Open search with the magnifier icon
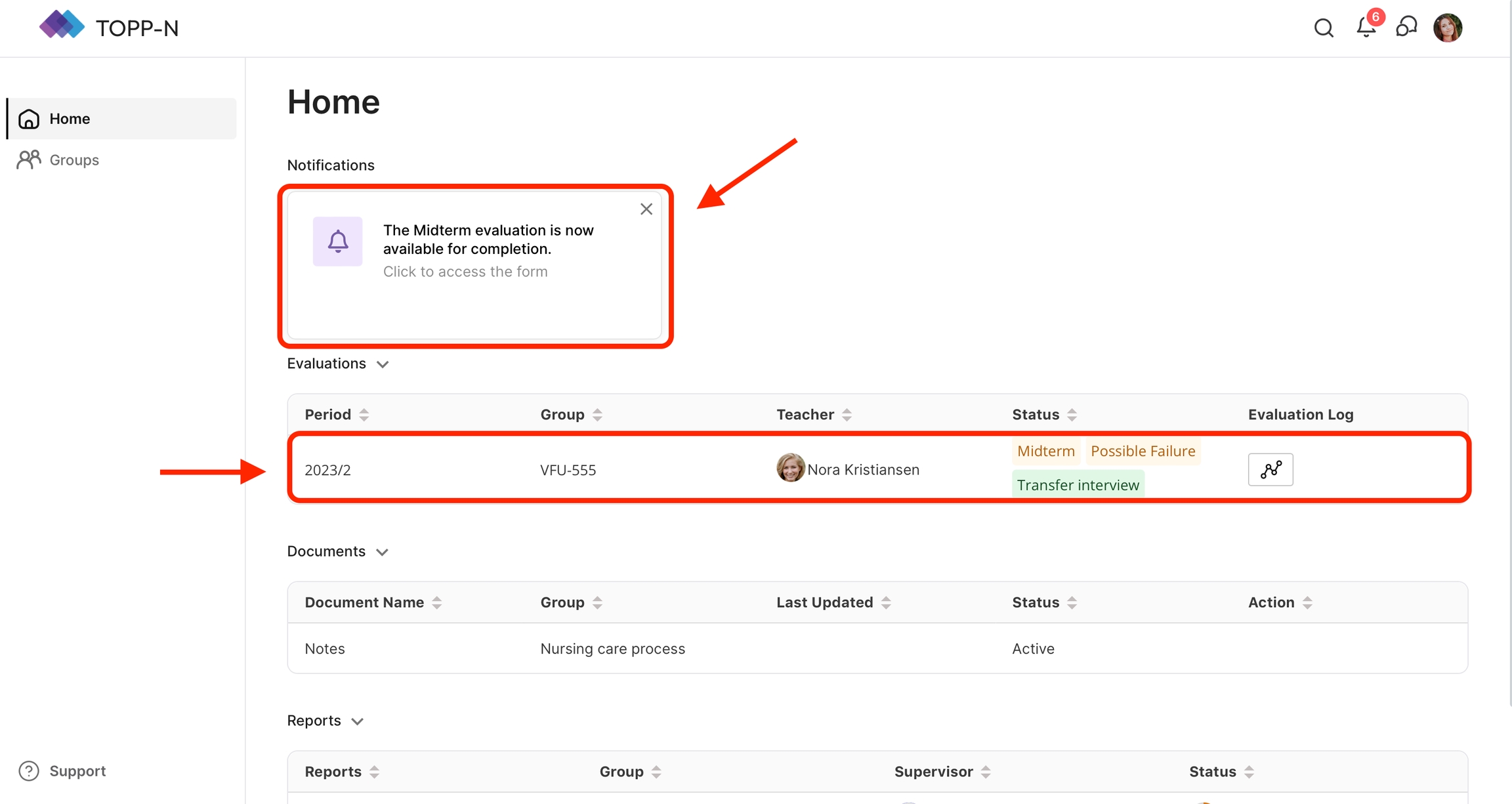Viewport: 1512px width, 804px height. [1324, 28]
